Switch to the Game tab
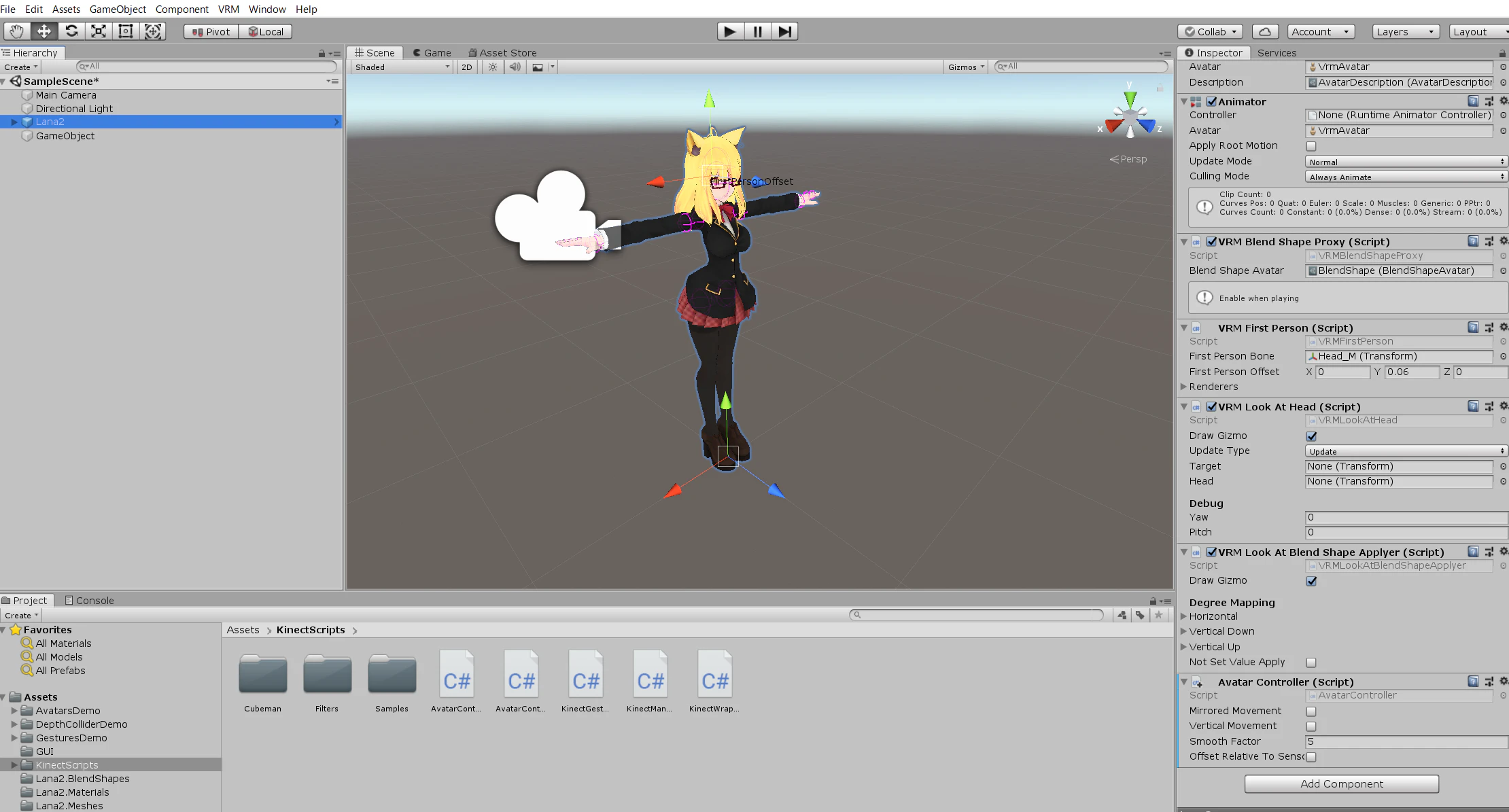The height and width of the screenshot is (812, 1509). (x=432, y=52)
